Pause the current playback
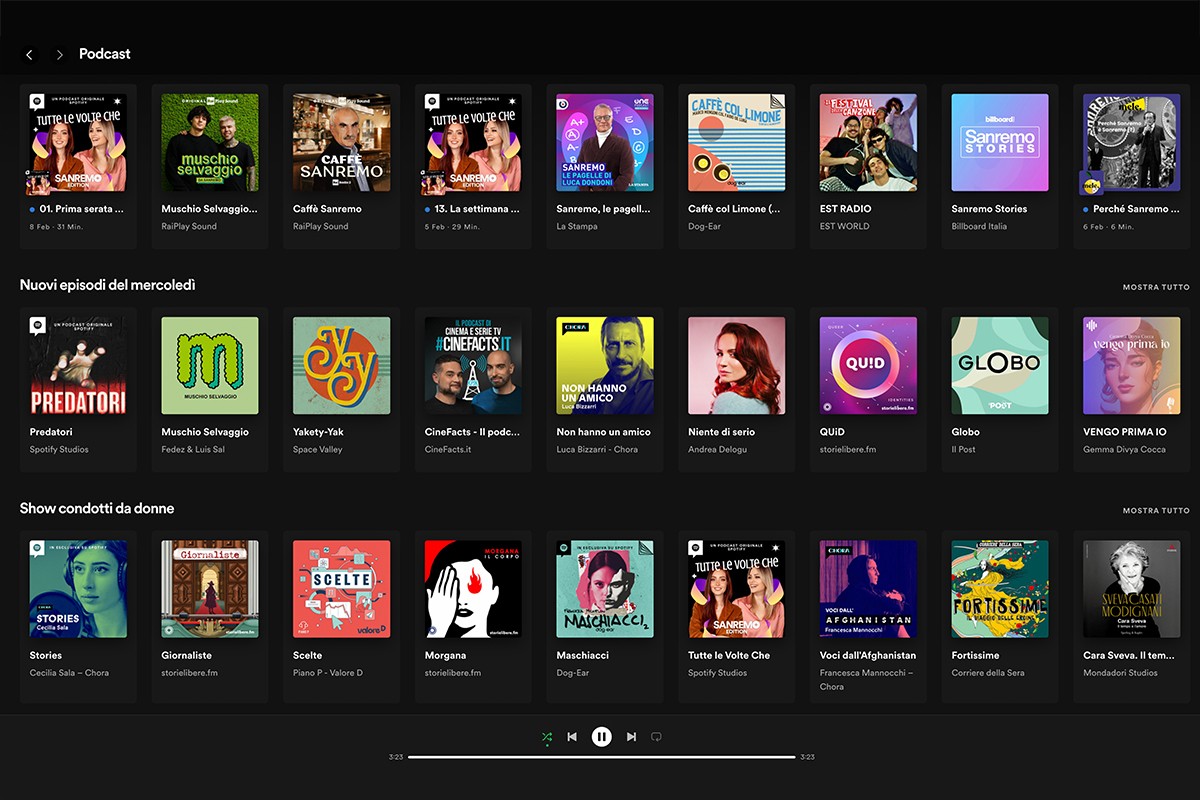Image resolution: width=1200 pixels, height=800 pixels. point(601,737)
